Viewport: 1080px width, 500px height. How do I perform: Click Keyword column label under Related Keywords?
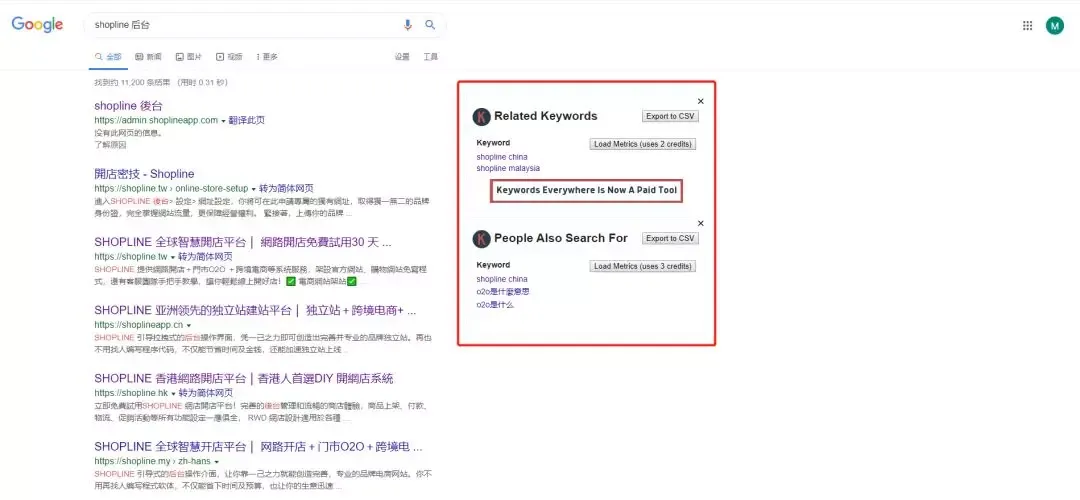coord(493,143)
